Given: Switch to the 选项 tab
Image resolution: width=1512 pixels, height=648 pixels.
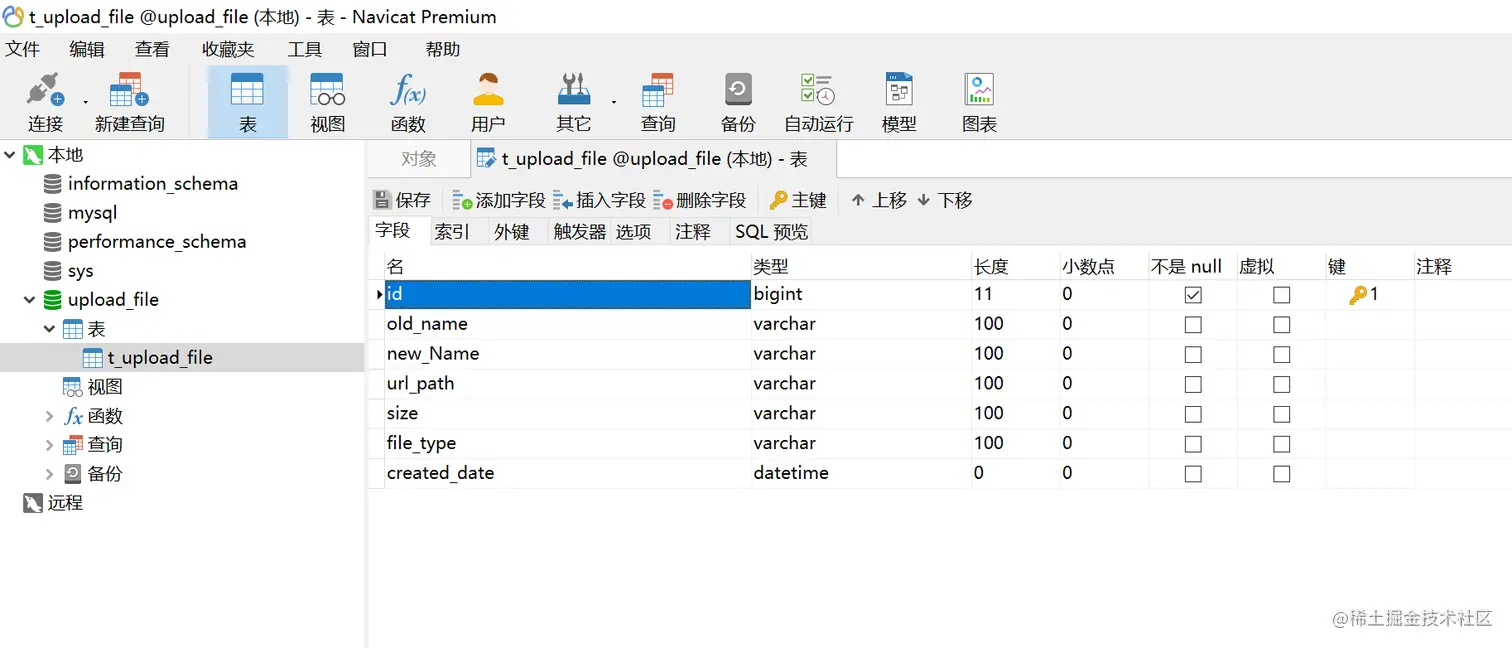Looking at the screenshot, I should click(633, 231).
